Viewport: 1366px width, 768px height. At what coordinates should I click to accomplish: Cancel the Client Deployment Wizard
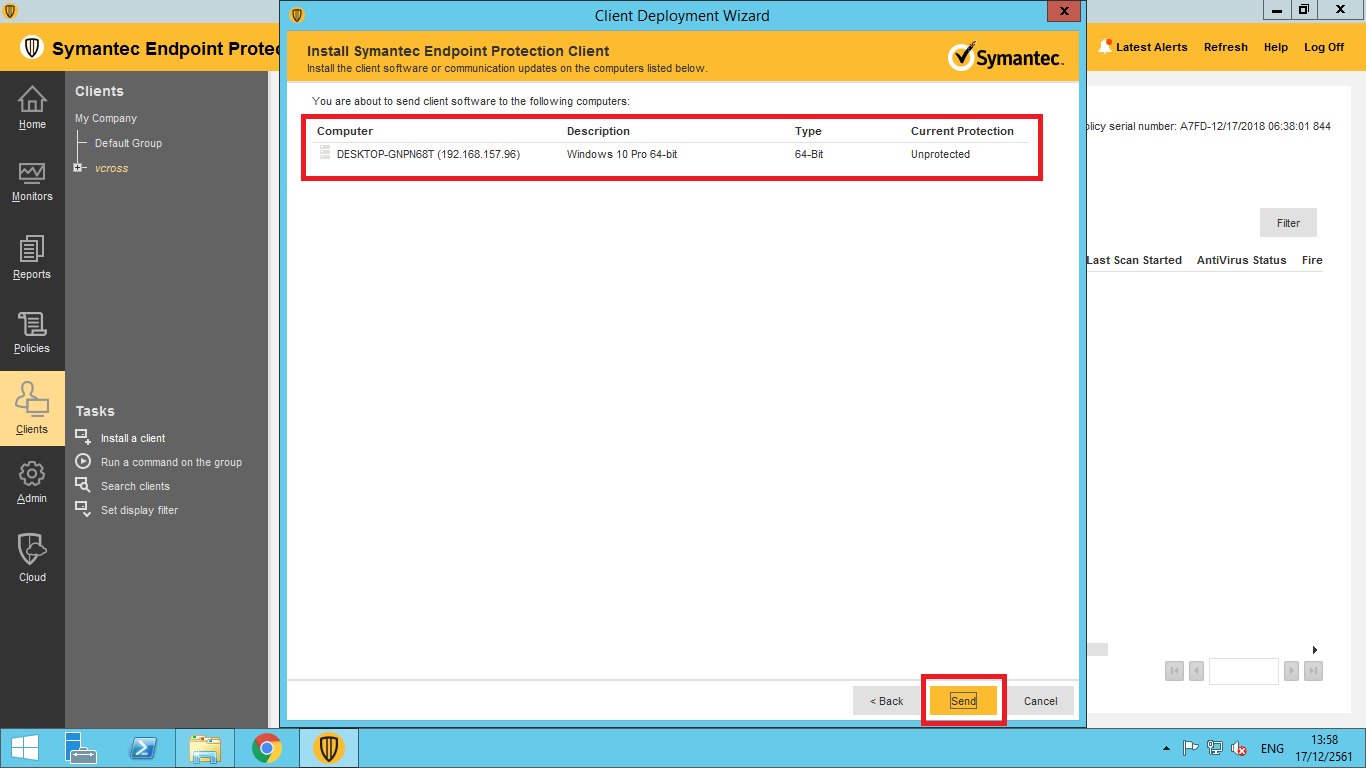tap(1040, 701)
